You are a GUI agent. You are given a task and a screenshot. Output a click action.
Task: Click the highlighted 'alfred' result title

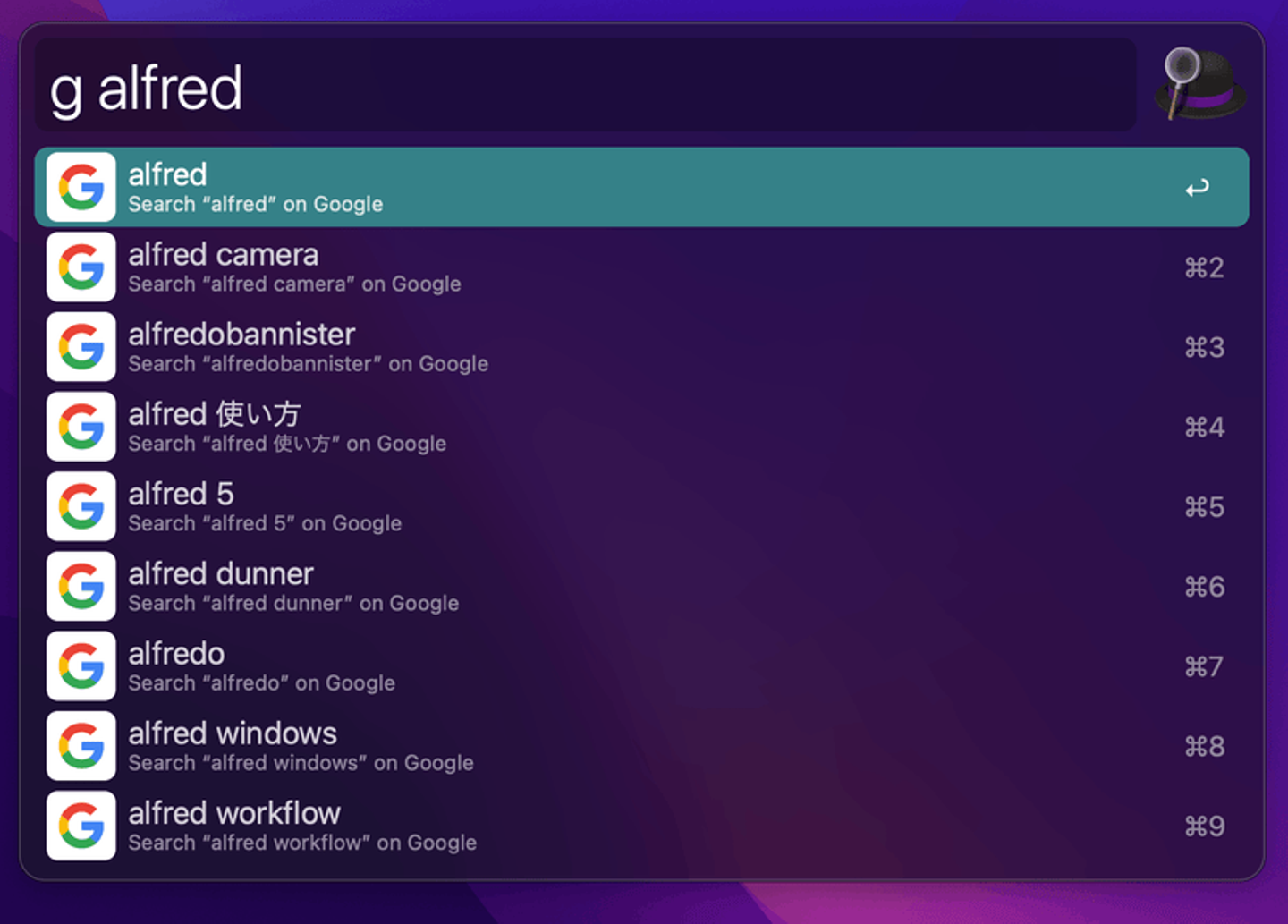[x=167, y=174]
